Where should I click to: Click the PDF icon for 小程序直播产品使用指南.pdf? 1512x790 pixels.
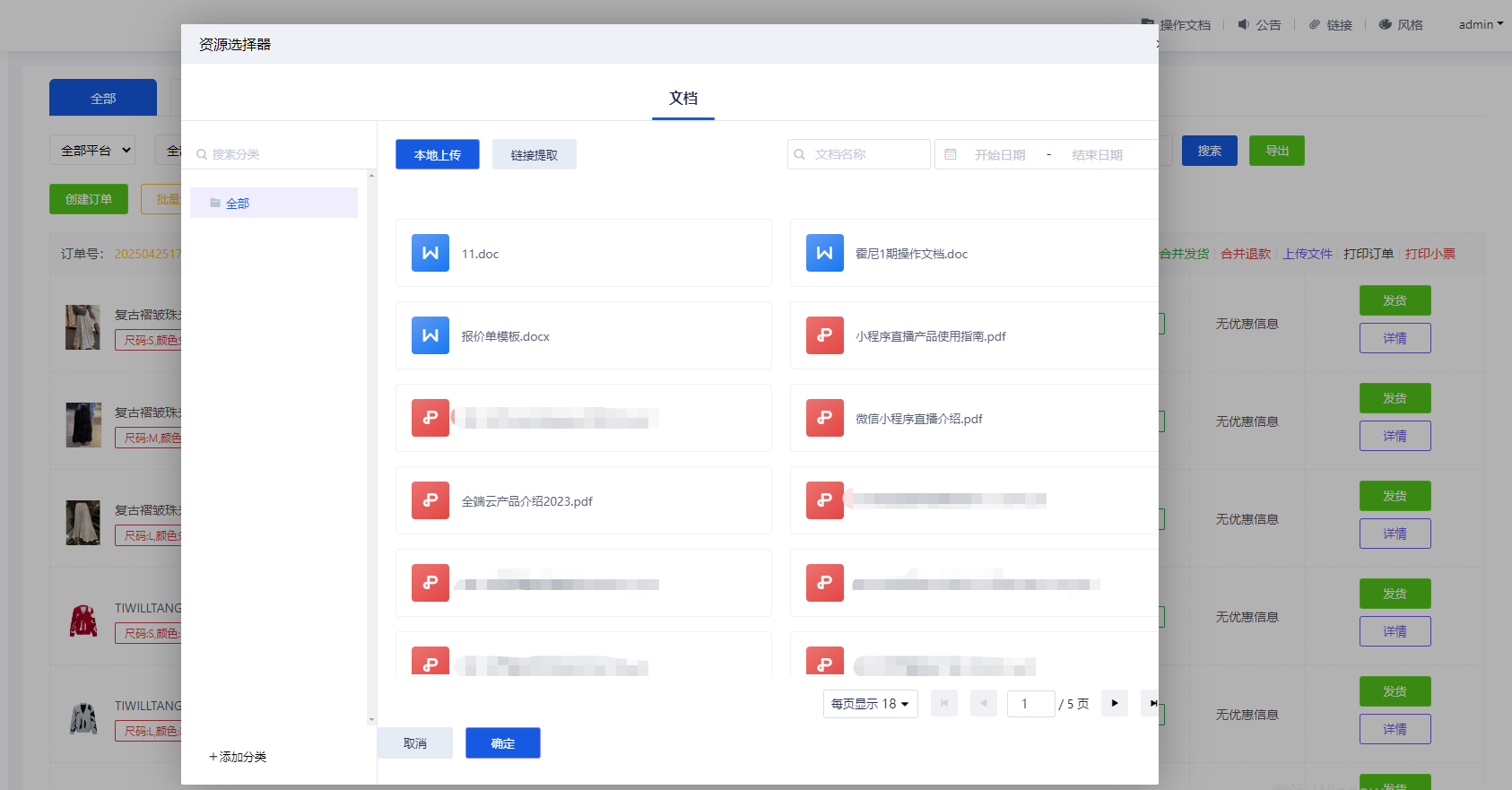pyautogui.click(x=824, y=335)
